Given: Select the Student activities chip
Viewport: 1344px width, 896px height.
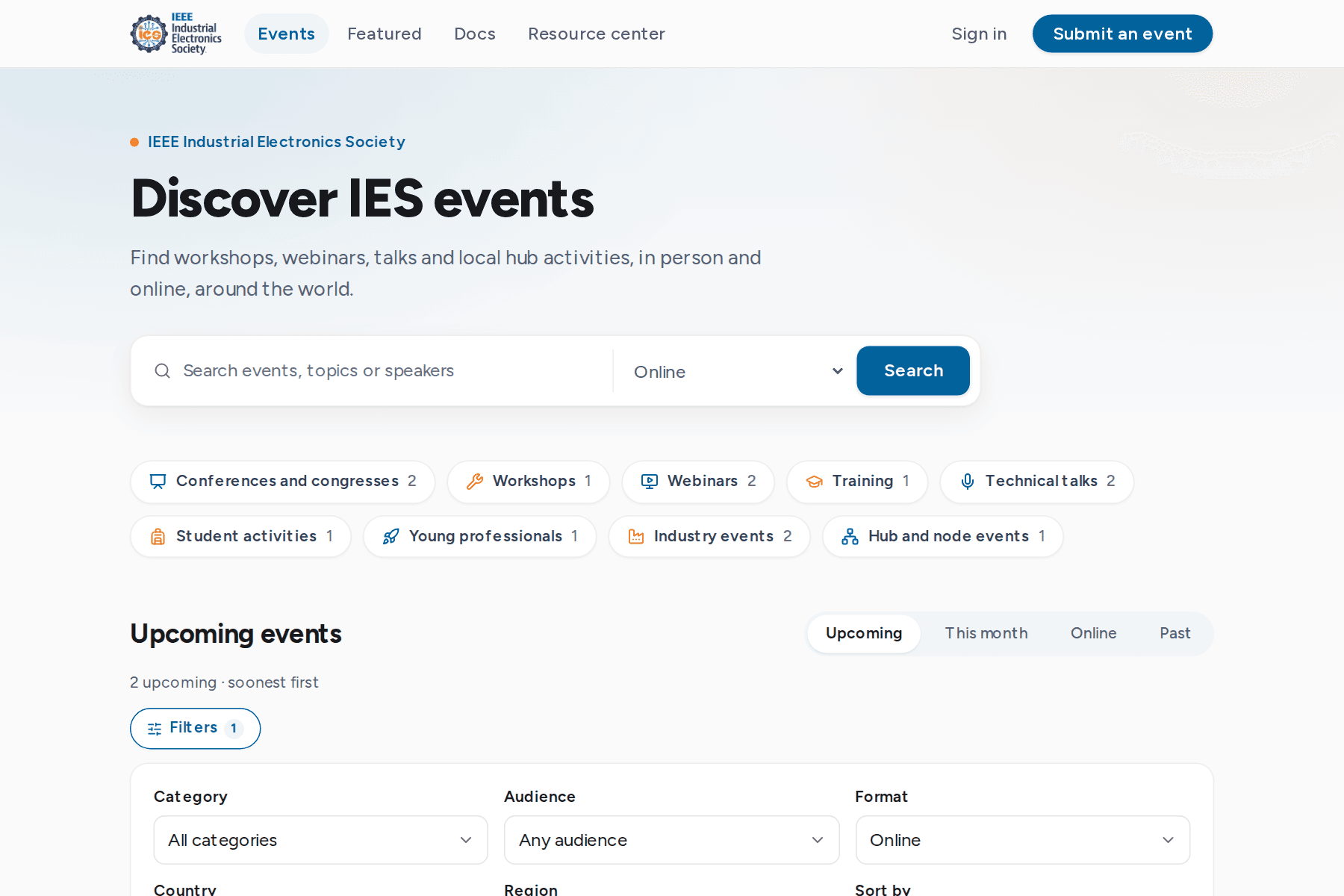Looking at the screenshot, I should pyautogui.click(x=240, y=537).
